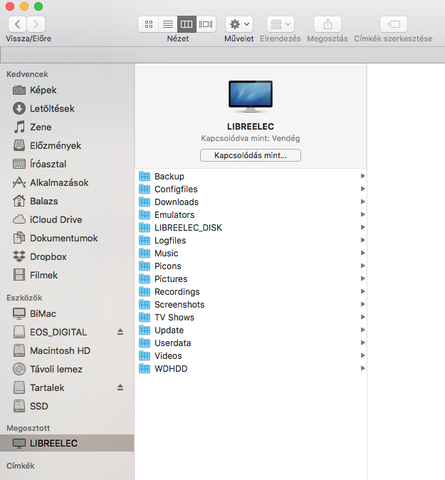Select the Logfiles folder

[x=251, y=240]
